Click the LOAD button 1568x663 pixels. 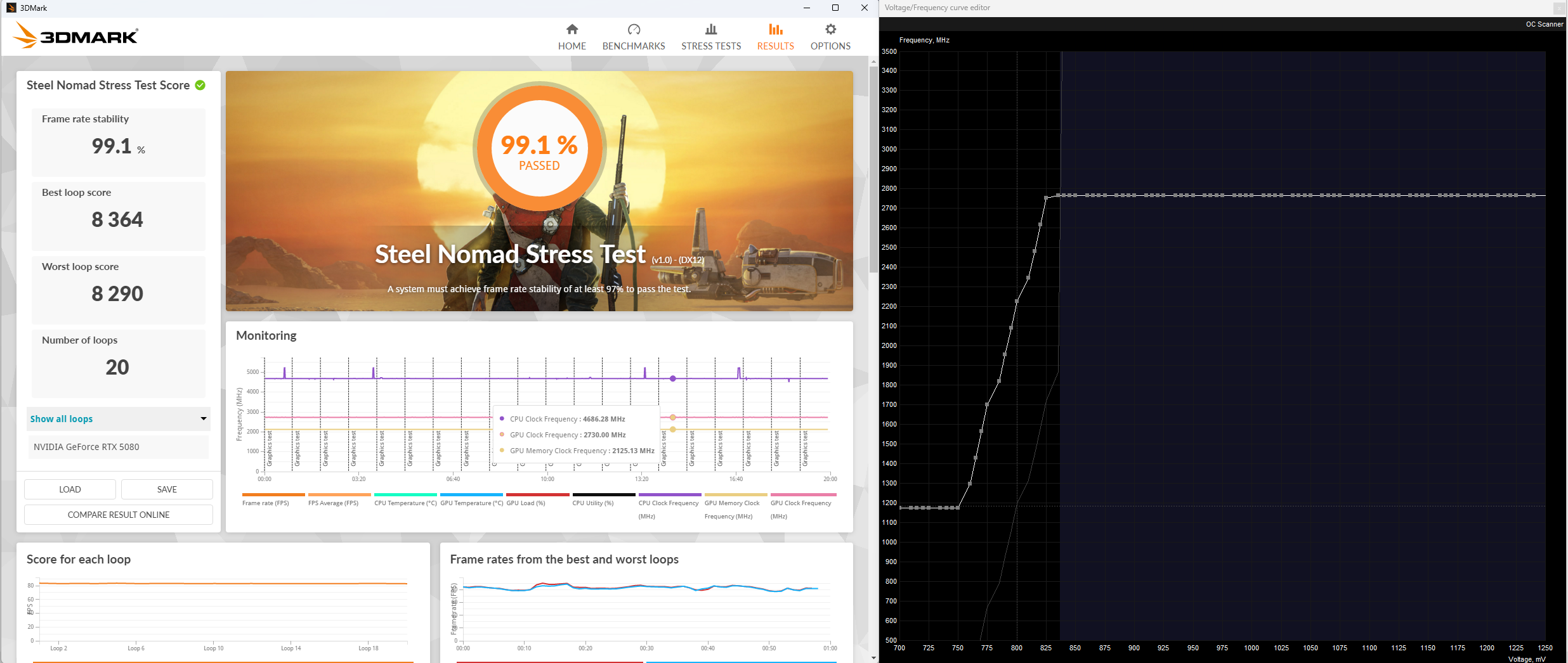click(x=70, y=489)
